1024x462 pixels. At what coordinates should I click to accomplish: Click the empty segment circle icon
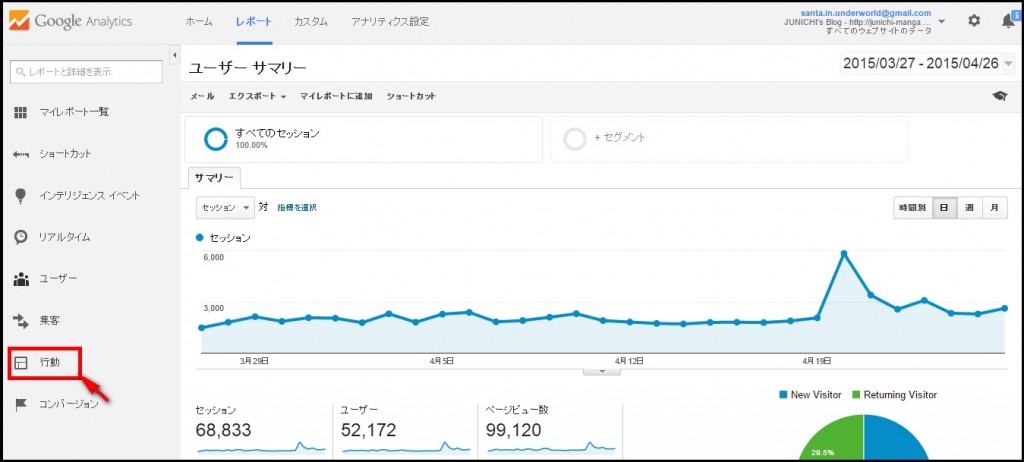pyautogui.click(x=575, y=139)
